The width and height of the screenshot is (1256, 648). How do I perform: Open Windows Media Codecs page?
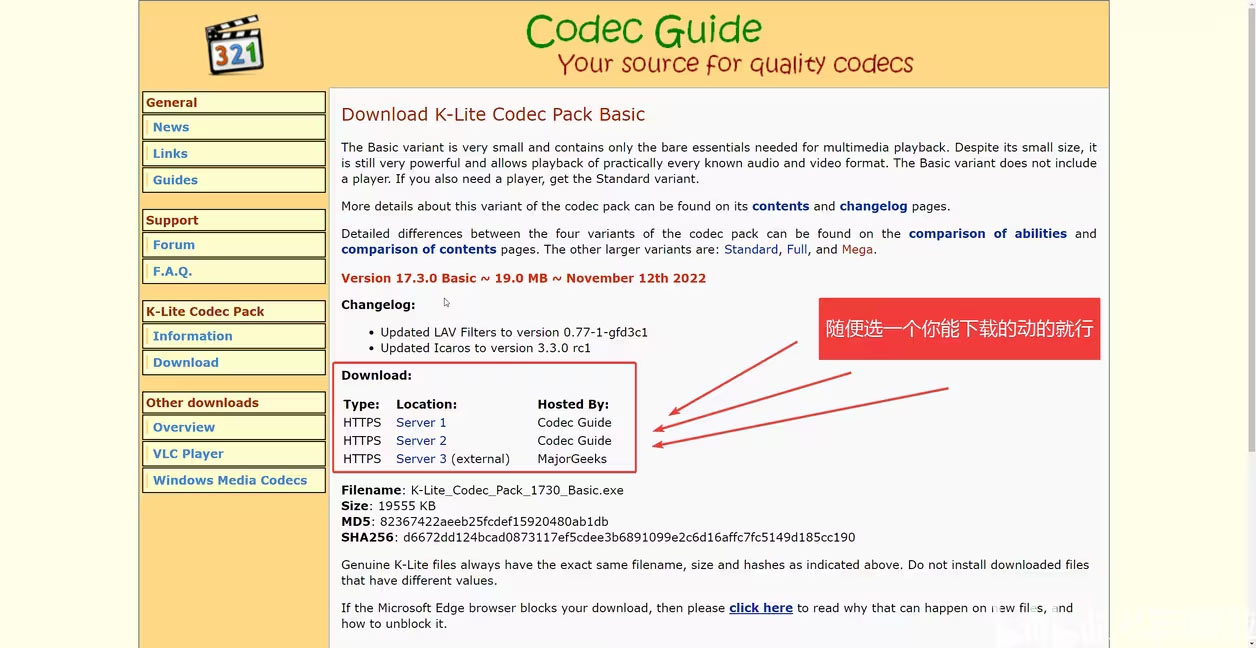click(230, 480)
